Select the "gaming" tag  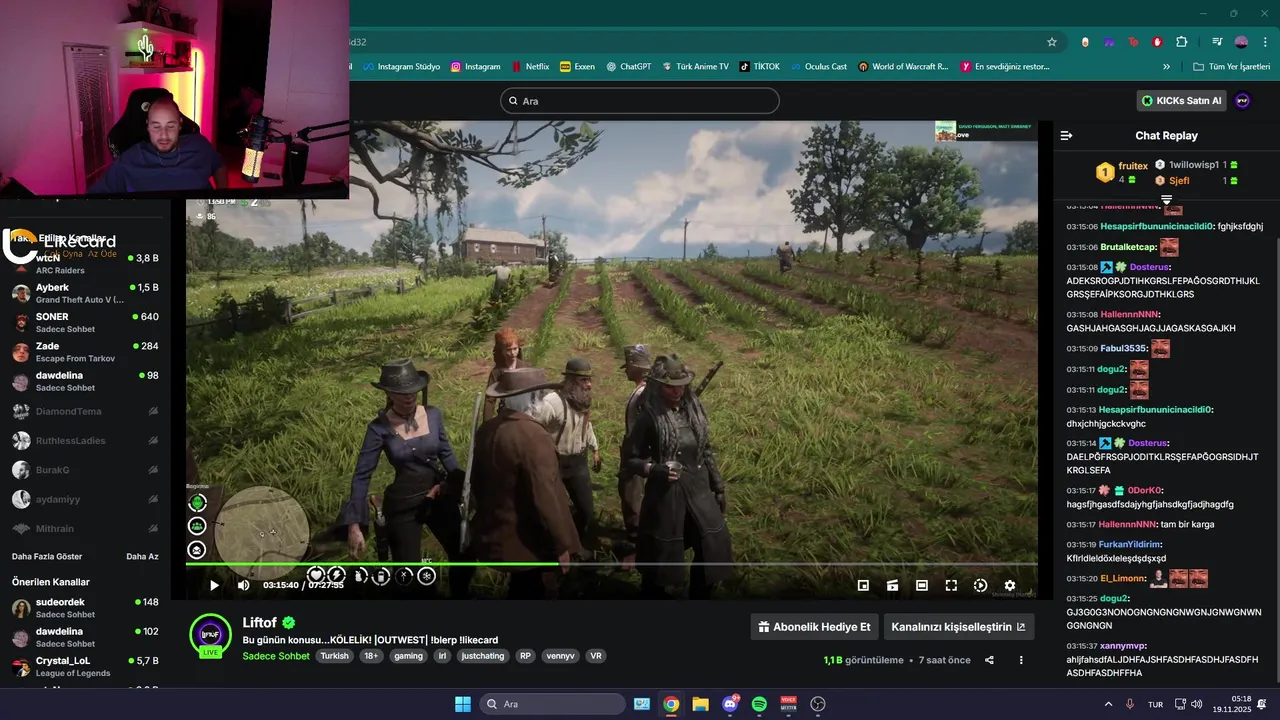coord(408,656)
